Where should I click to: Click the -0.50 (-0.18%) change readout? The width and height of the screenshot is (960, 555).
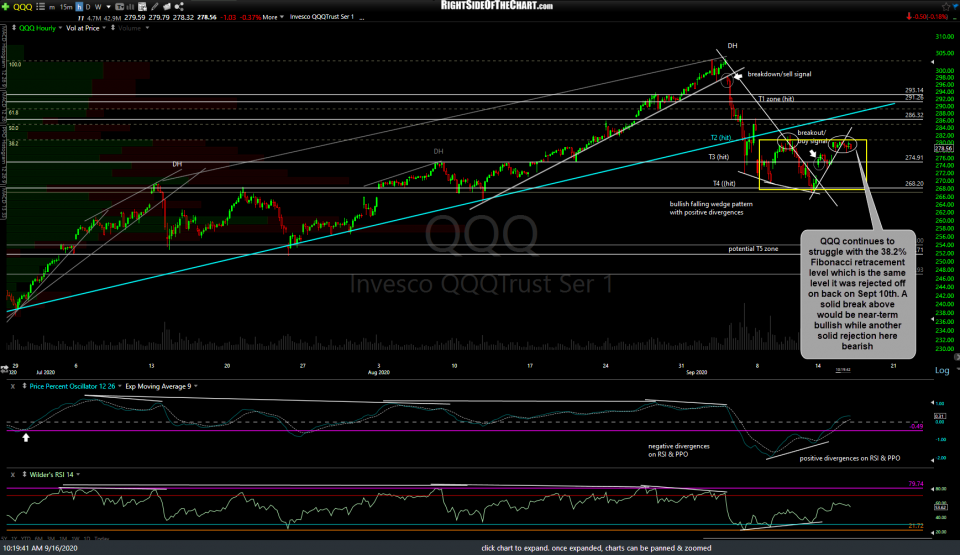click(x=931, y=17)
